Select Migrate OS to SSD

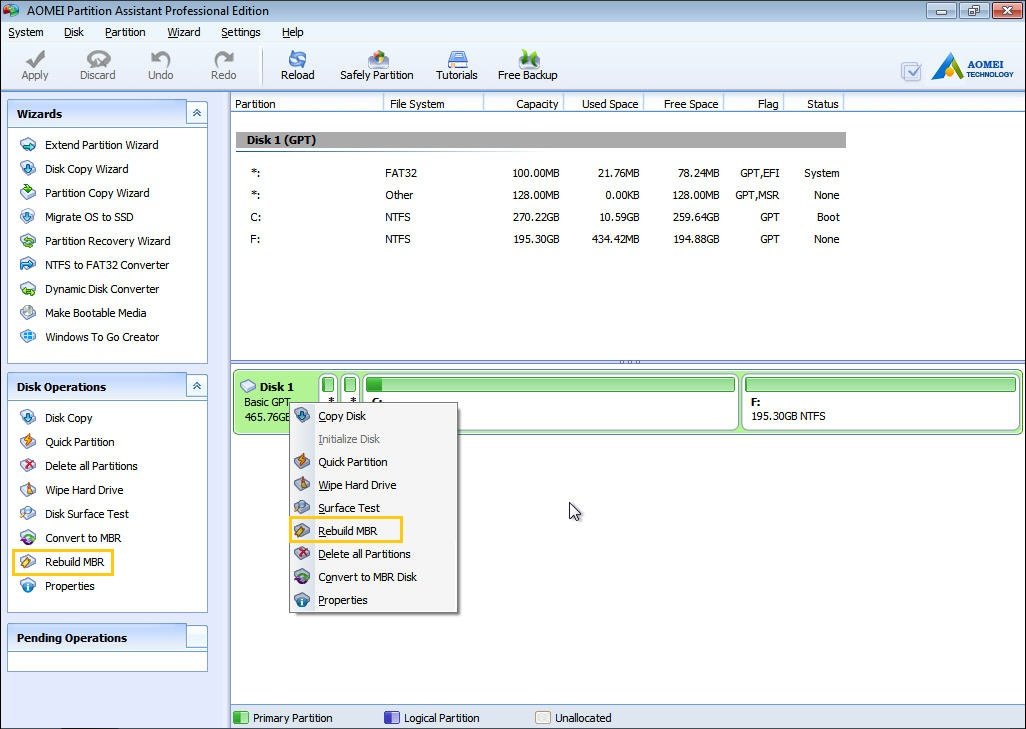click(77, 217)
